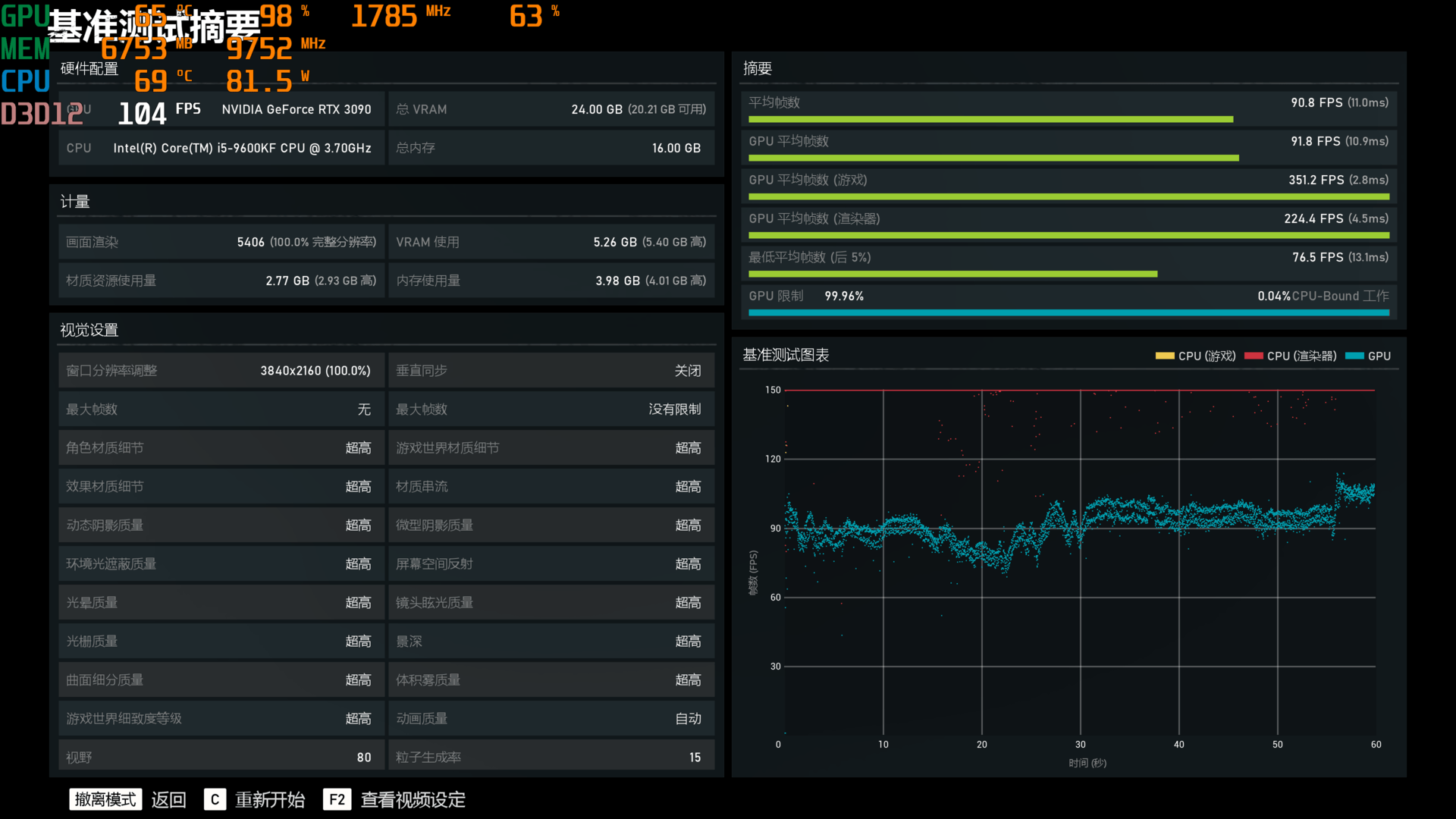Screen dimensions: 1456x819
Task: Click the red CPU (渲染器) legend swatch
Action: (1254, 356)
